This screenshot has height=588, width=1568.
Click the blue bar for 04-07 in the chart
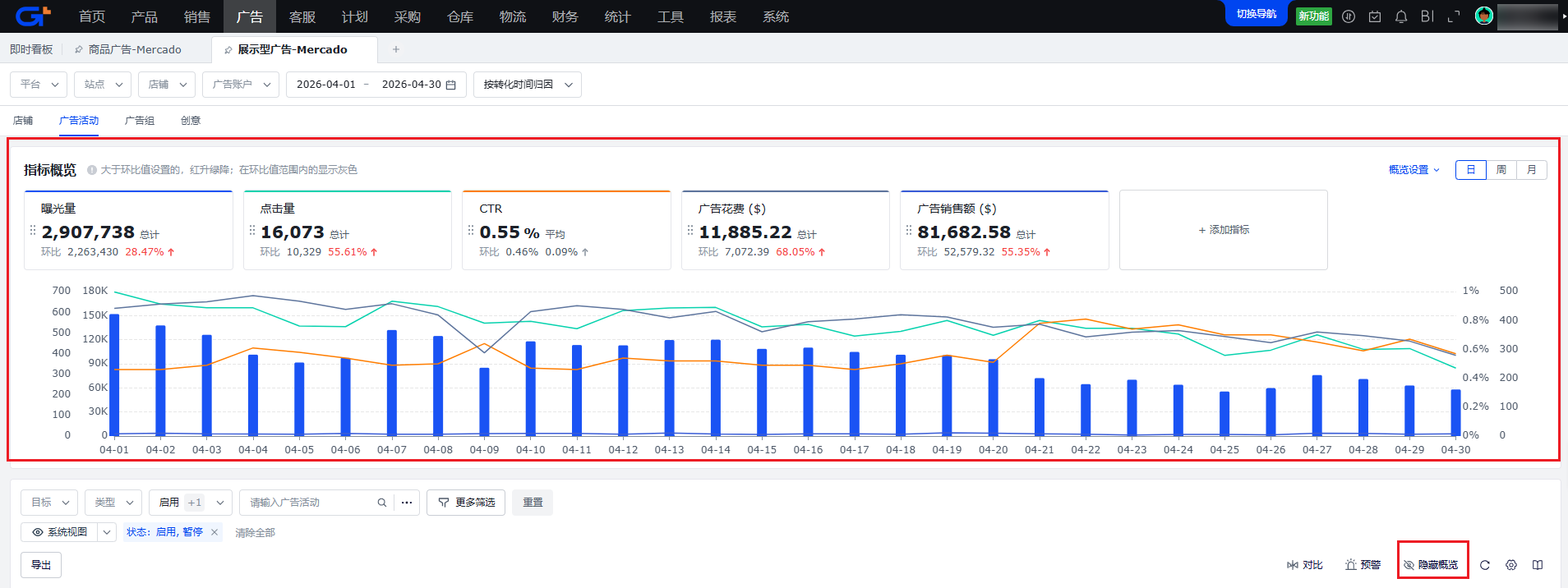(392, 383)
